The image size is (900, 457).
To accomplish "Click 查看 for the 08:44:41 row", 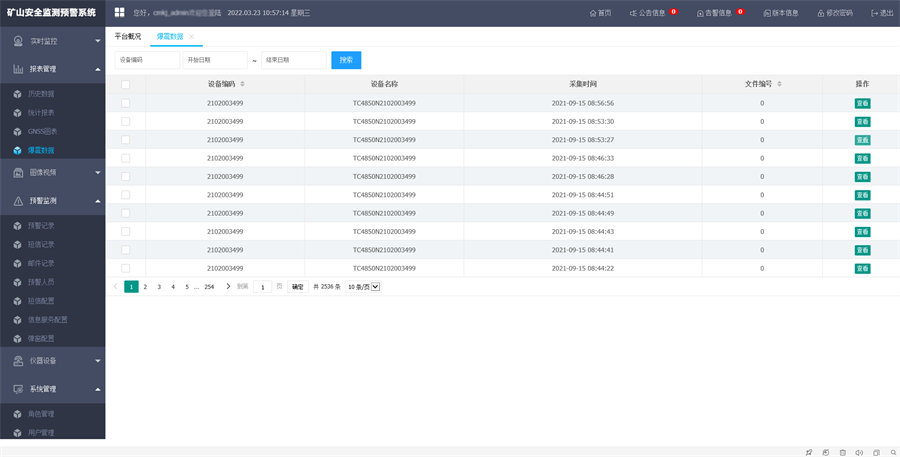I will coord(862,250).
